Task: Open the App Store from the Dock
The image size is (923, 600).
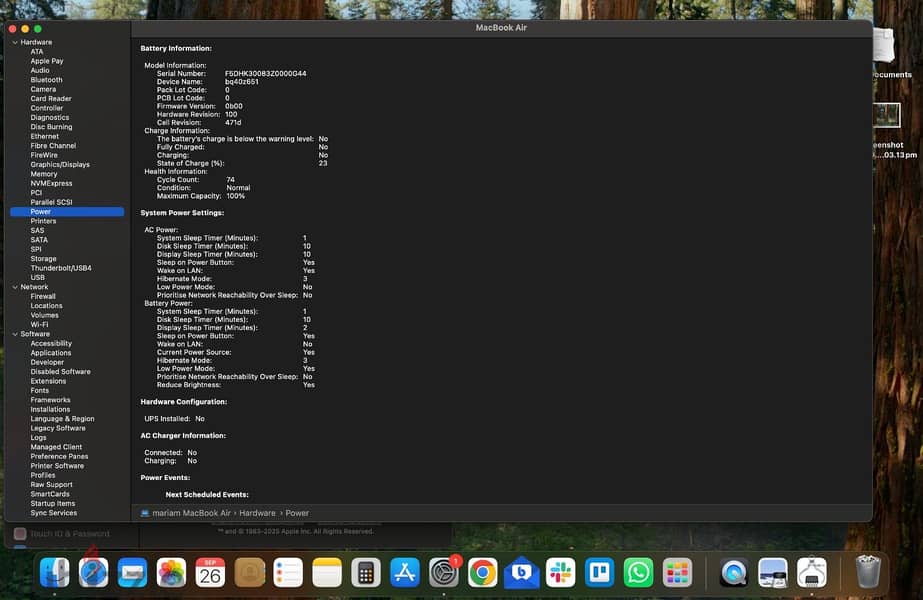Action: pyautogui.click(x=405, y=572)
